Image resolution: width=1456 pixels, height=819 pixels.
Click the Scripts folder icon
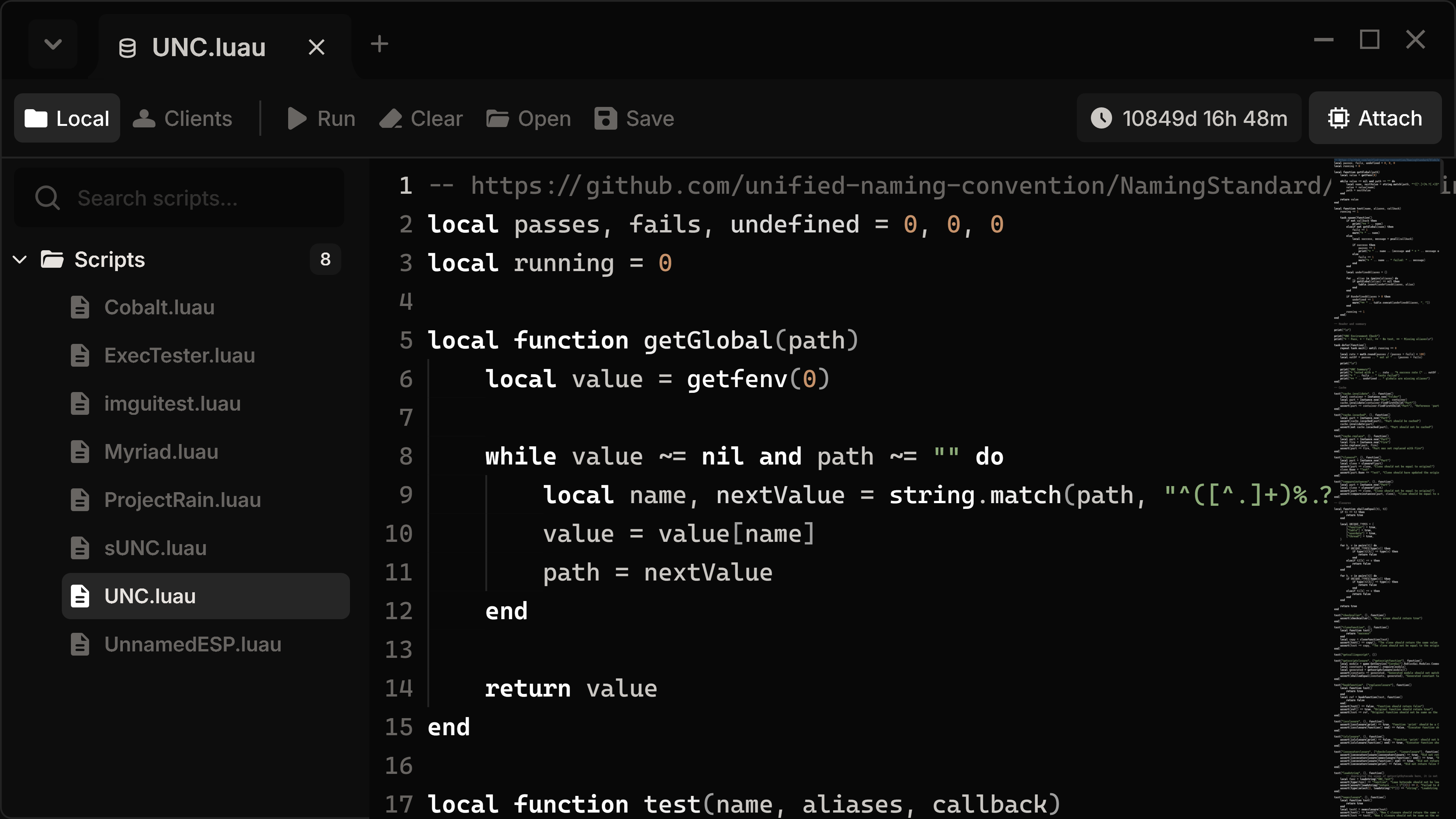click(52, 259)
